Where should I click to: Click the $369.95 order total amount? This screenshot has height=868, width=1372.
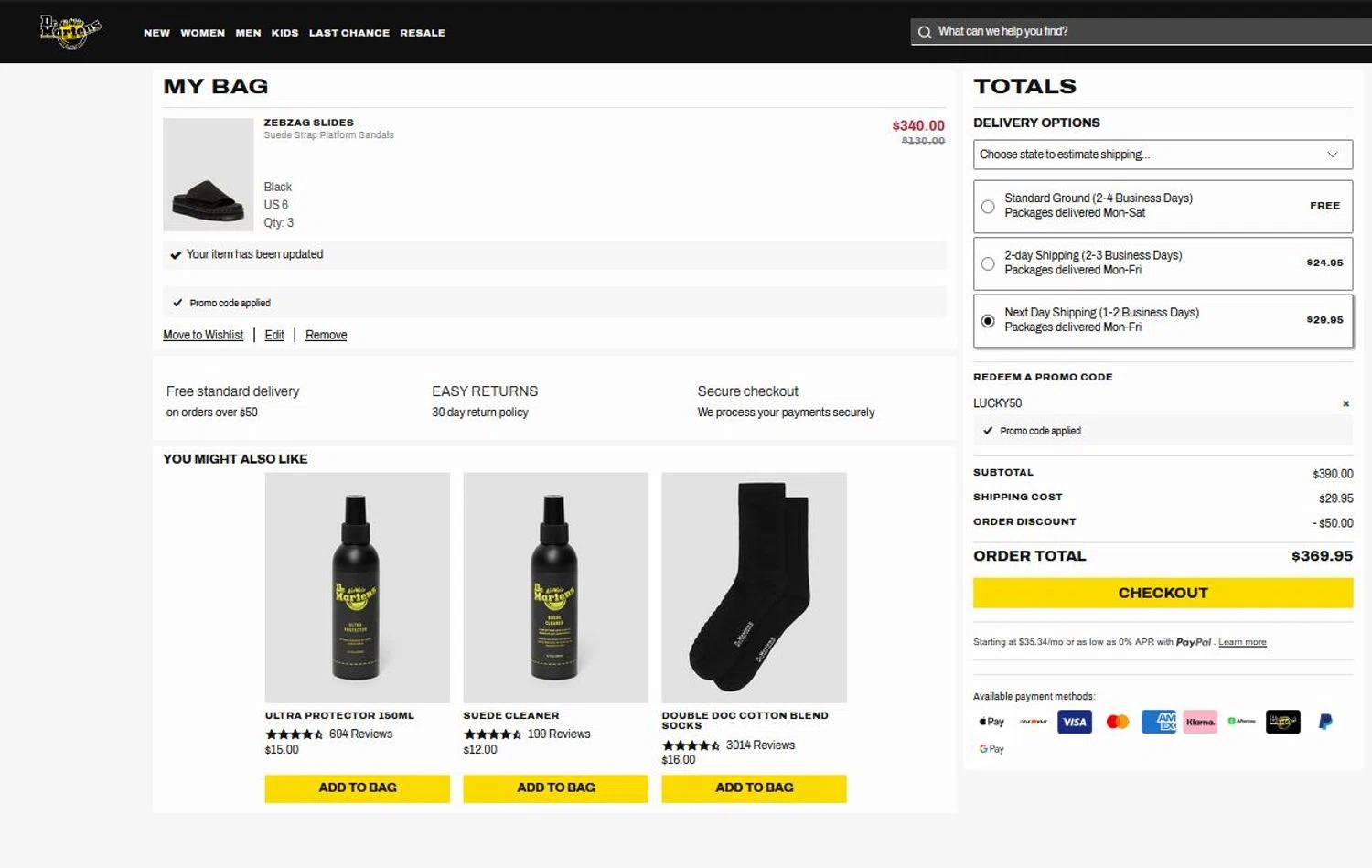pos(1322,556)
